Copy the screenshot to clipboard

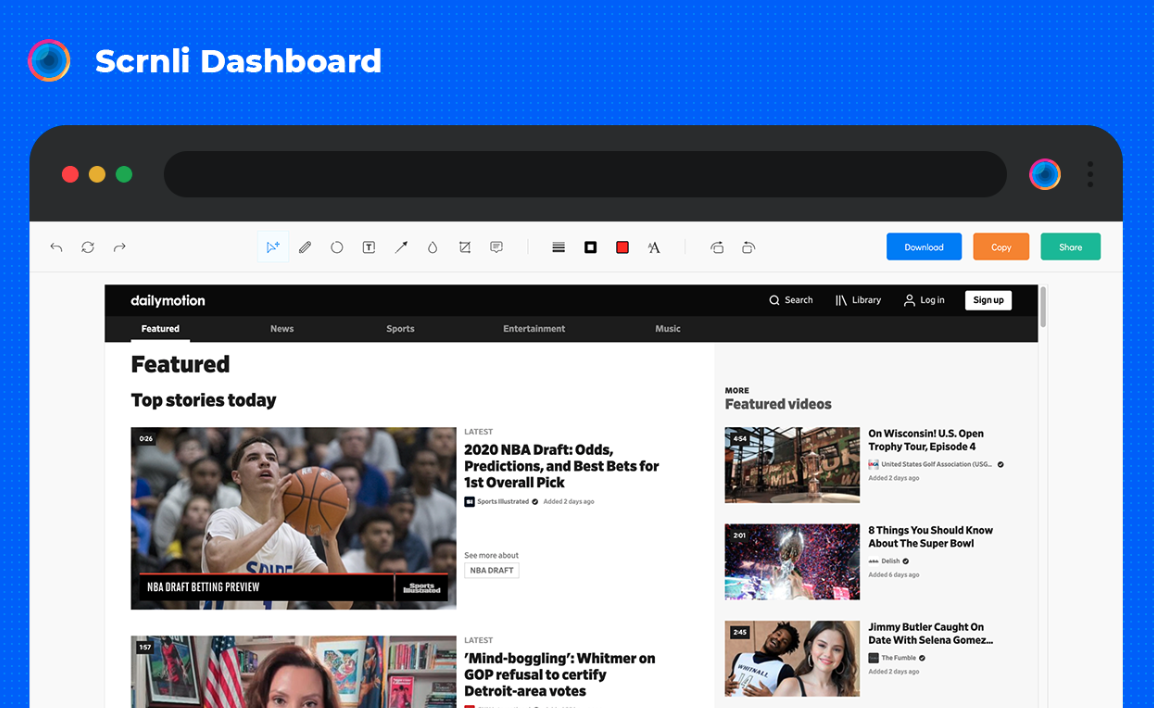1001,247
